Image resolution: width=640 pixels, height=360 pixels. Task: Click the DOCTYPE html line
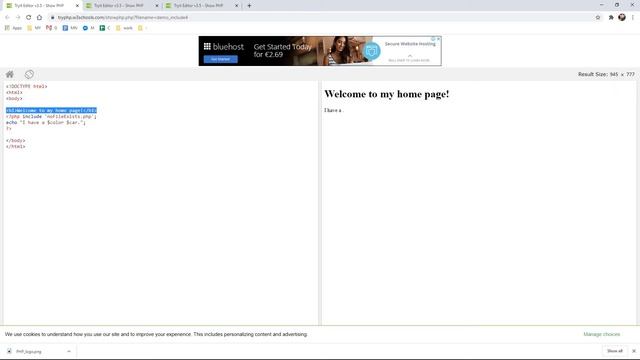coord(27,87)
